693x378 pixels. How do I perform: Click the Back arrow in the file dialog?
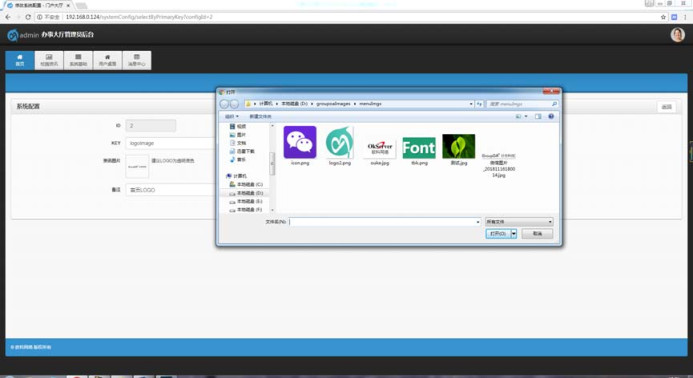(224, 104)
